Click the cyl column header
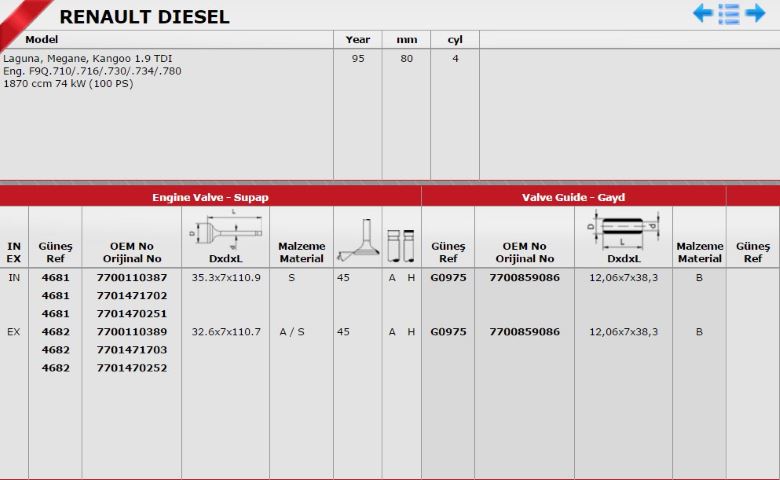780x480 pixels. [x=455, y=40]
